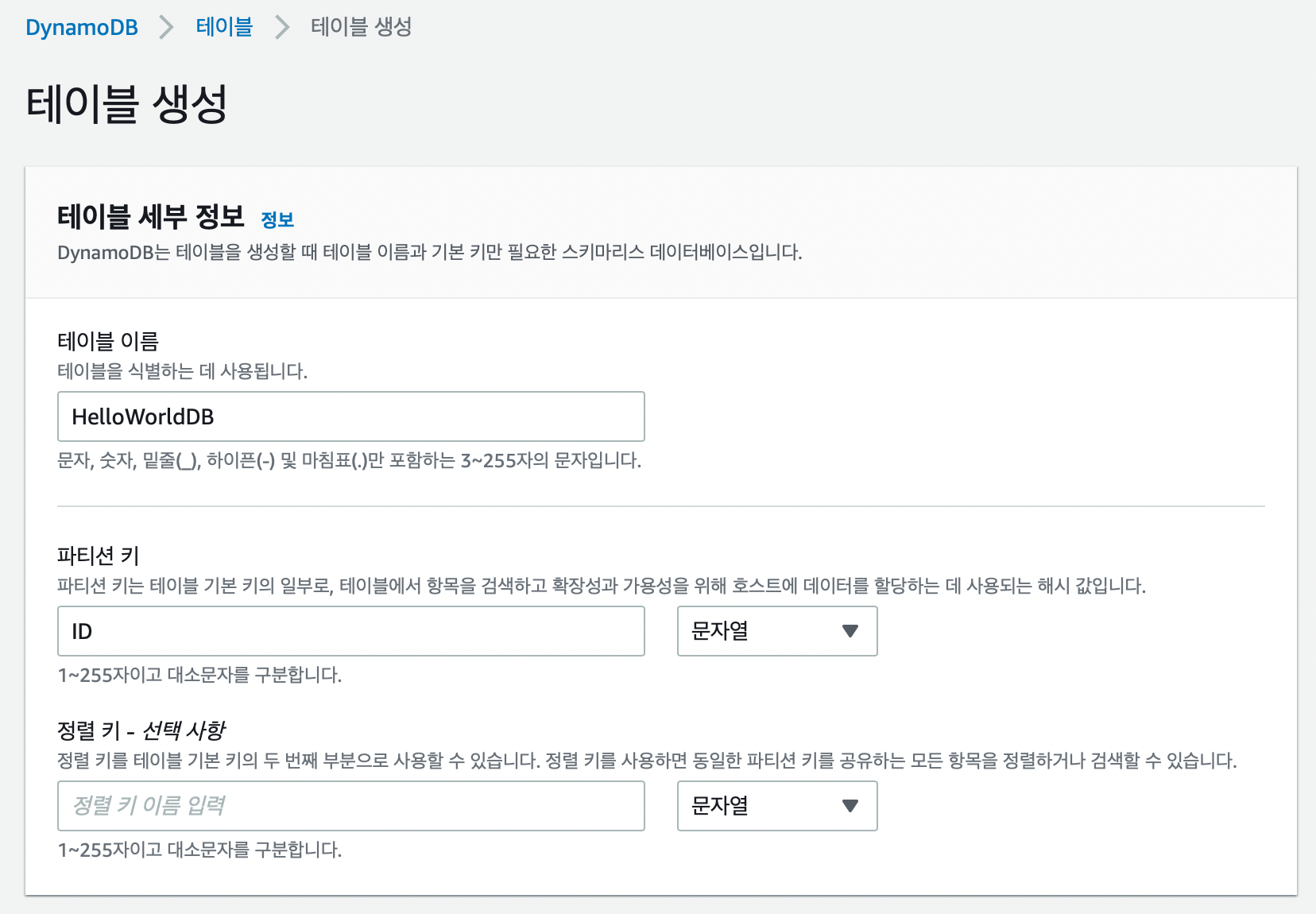Click the large 테이블 생성 page title
The image size is (1316, 914).
[127, 104]
